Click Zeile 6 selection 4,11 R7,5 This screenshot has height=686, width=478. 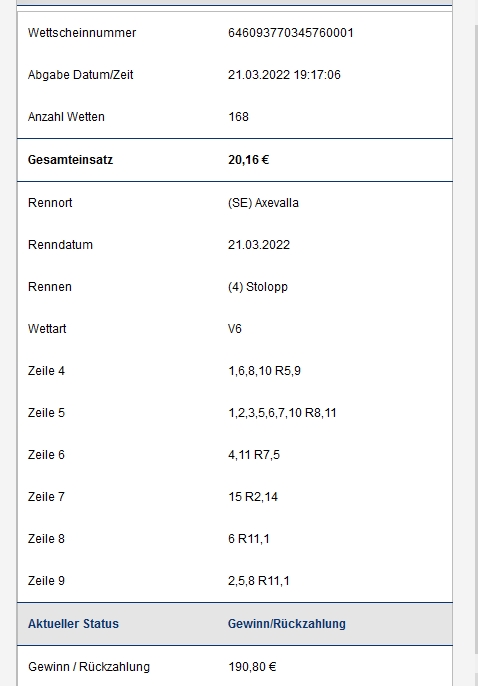(x=254, y=455)
